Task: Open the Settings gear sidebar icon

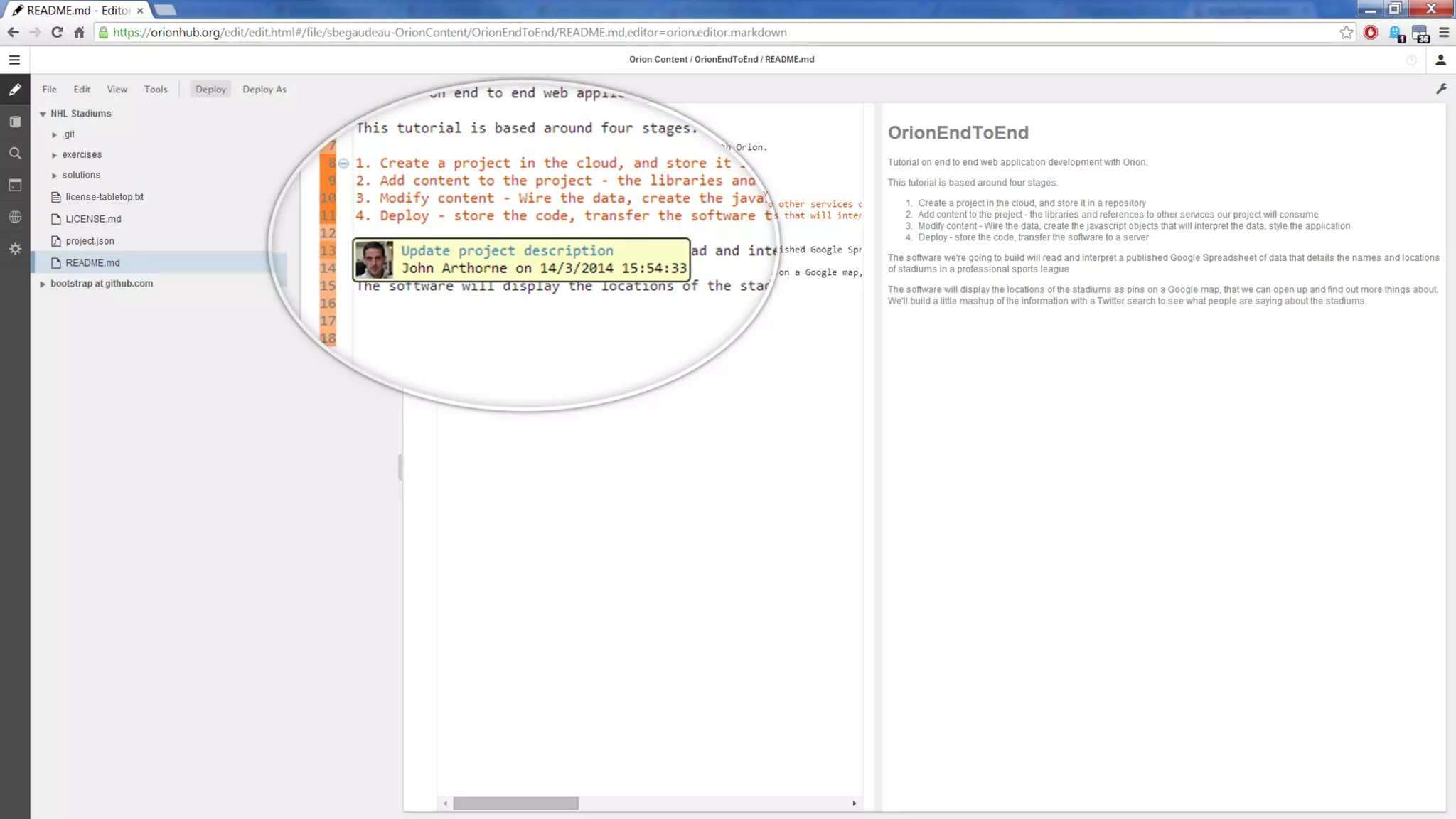Action: (15, 249)
